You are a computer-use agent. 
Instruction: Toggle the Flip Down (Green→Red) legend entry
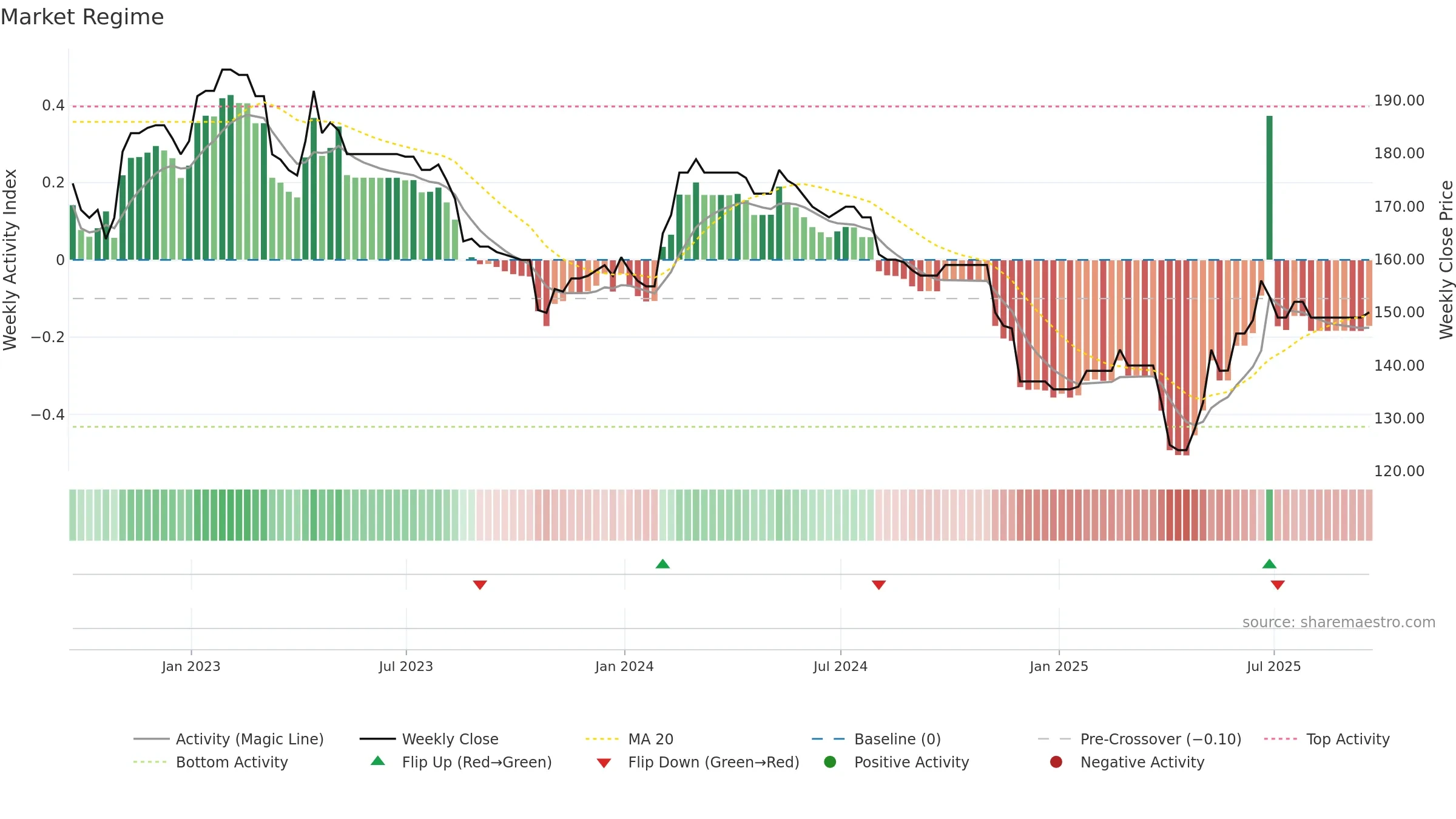(x=698, y=762)
